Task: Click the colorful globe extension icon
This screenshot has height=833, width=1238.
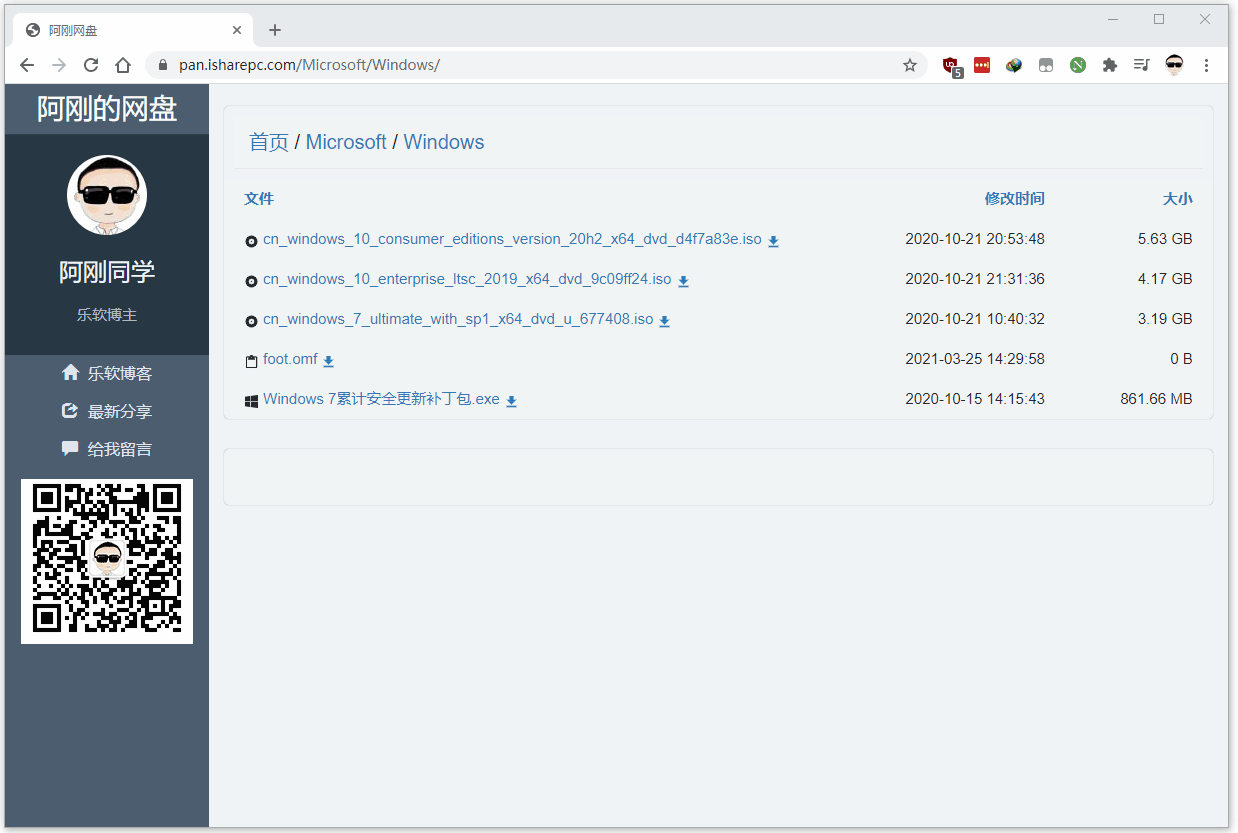Action: tap(1014, 65)
